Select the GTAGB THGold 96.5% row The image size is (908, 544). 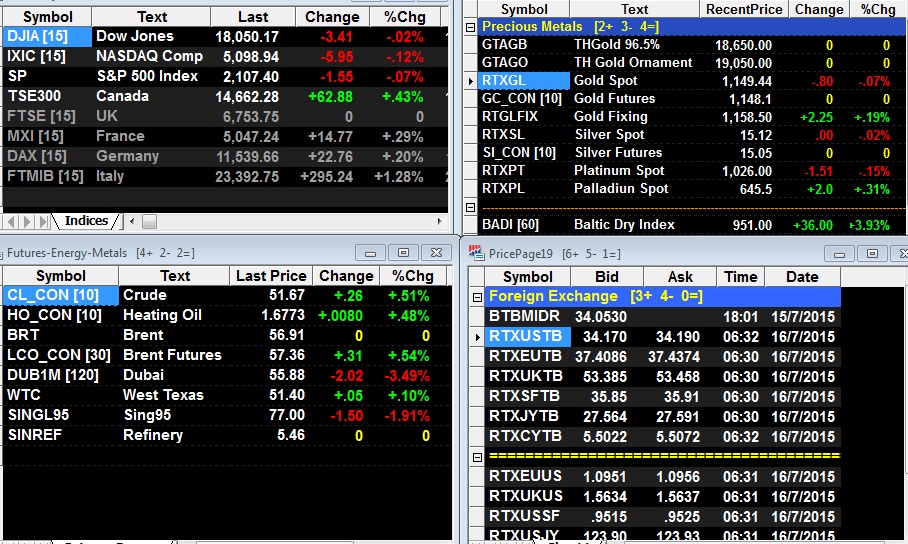point(692,45)
